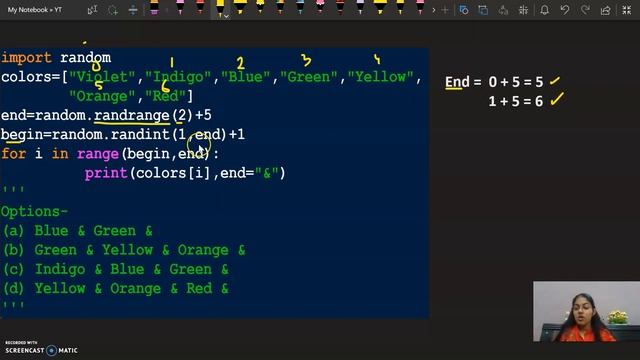The width and height of the screenshot is (640, 360).
Task: Click the print(colors[i],end="&") line
Action: coord(185,173)
